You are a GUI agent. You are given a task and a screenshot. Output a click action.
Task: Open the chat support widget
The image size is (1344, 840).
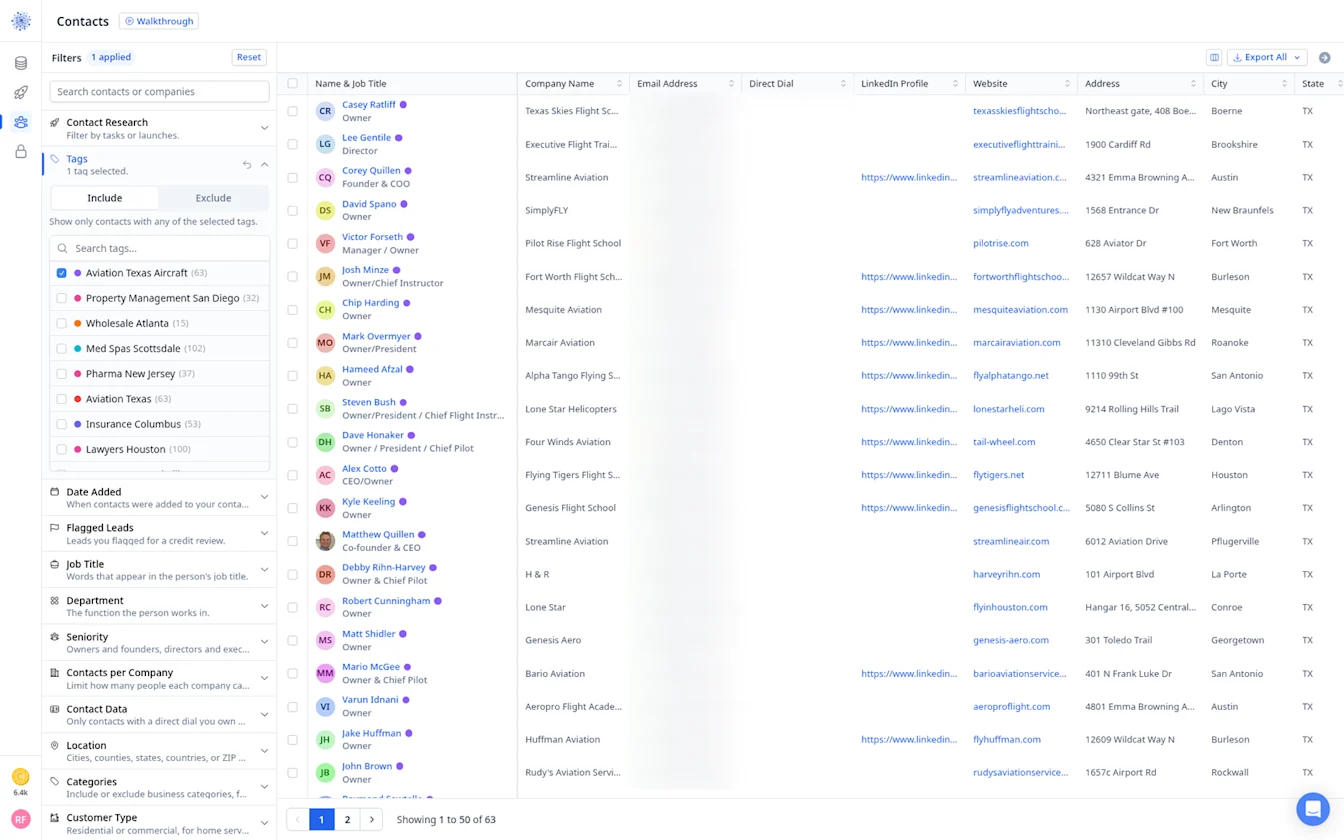pyautogui.click(x=1313, y=809)
